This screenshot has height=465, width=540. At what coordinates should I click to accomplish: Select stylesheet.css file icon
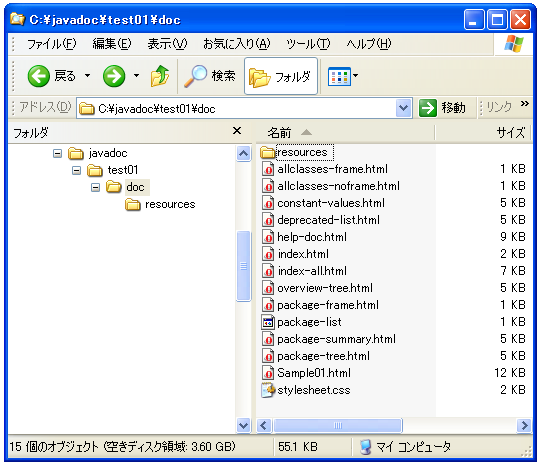click(x=268, y=390)
